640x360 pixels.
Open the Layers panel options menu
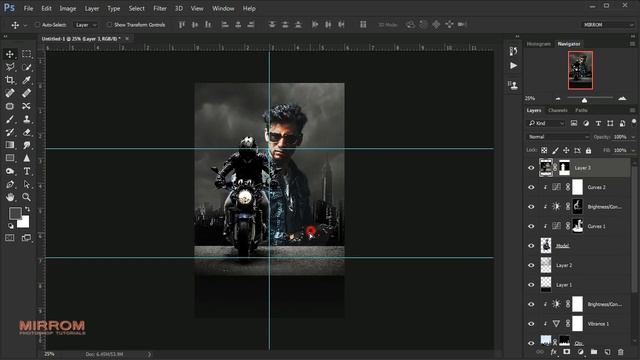coord(632,110)
